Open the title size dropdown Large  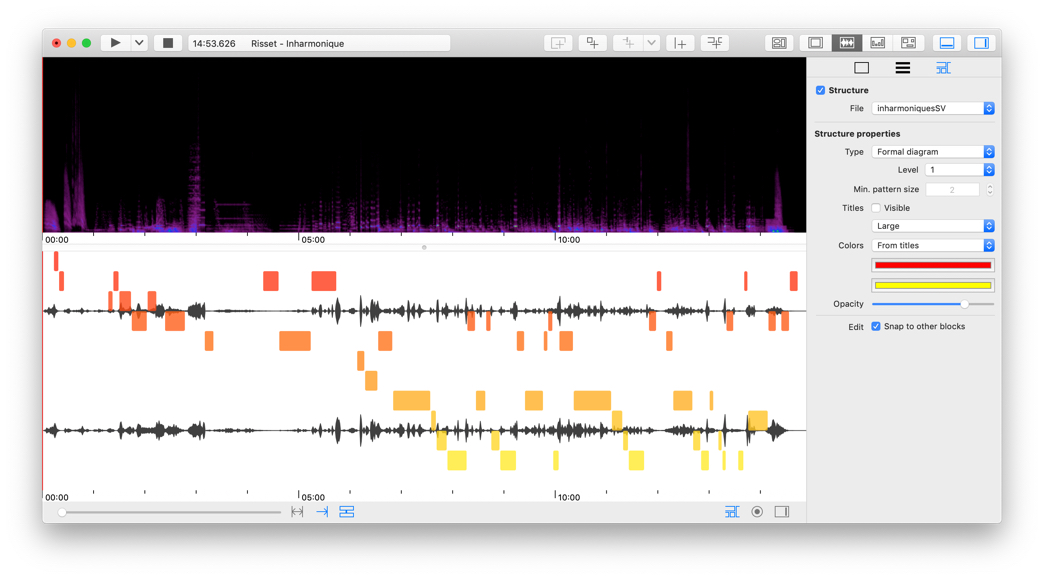pyautogui.click(x=933, y=226)
